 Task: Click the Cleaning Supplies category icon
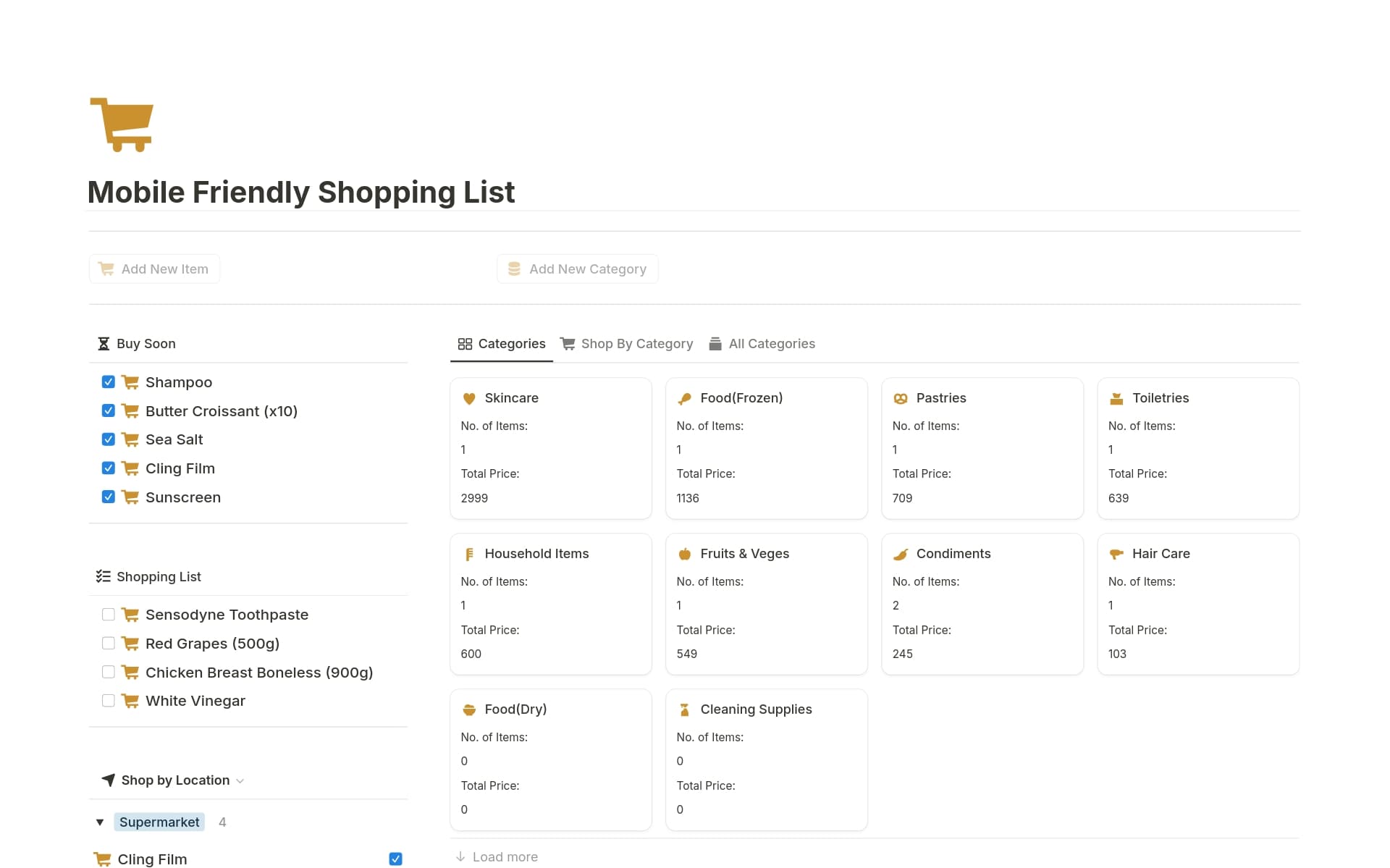[684, 709]
